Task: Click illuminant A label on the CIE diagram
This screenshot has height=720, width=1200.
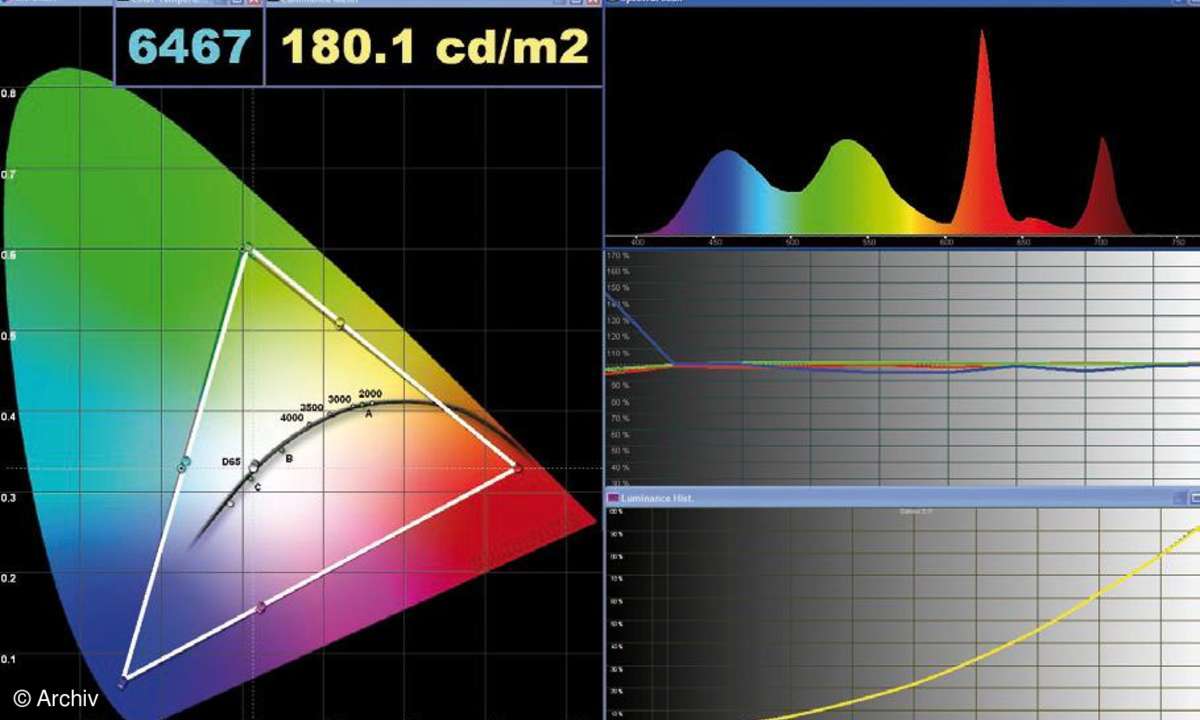Action: 368,413
